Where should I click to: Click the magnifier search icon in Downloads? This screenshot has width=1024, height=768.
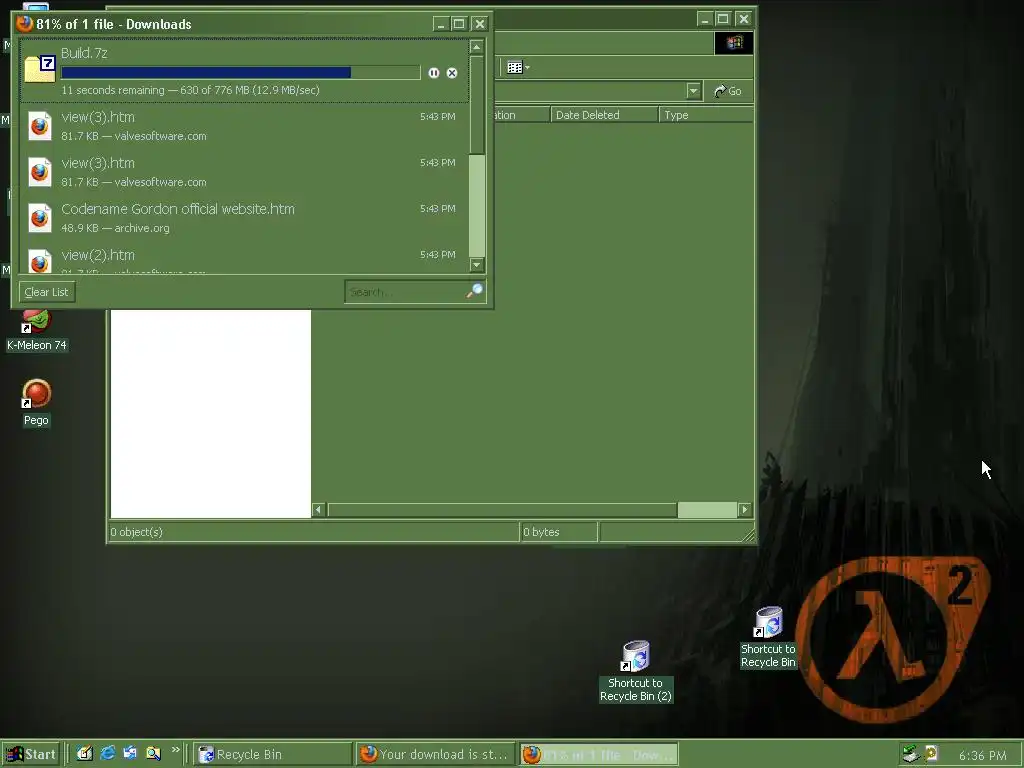475,291
